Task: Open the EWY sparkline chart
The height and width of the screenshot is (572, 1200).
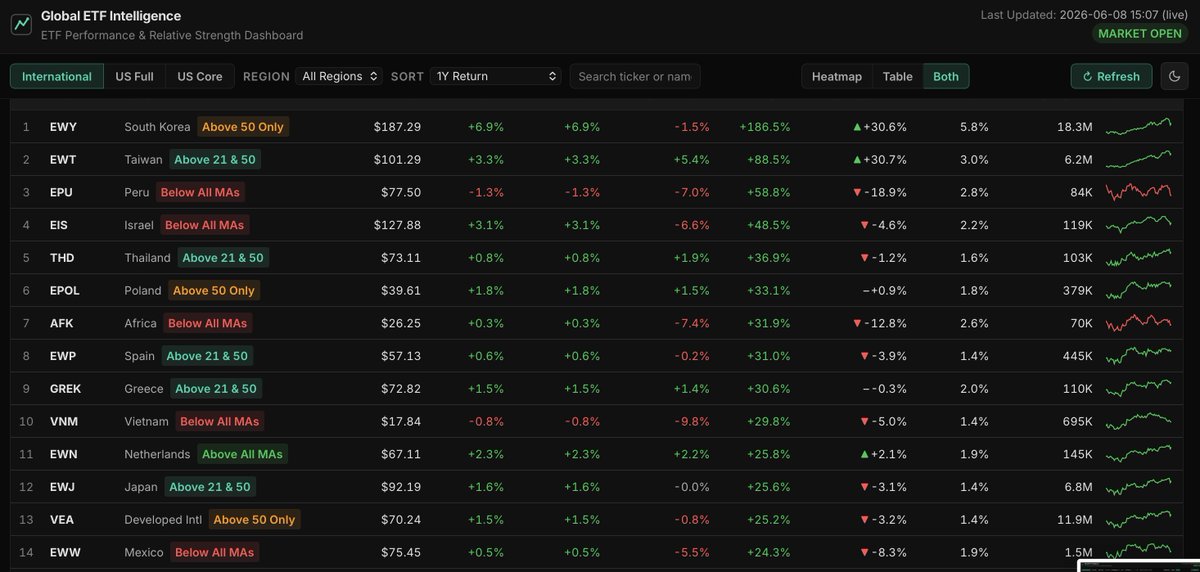Action: click(1139, 126)
